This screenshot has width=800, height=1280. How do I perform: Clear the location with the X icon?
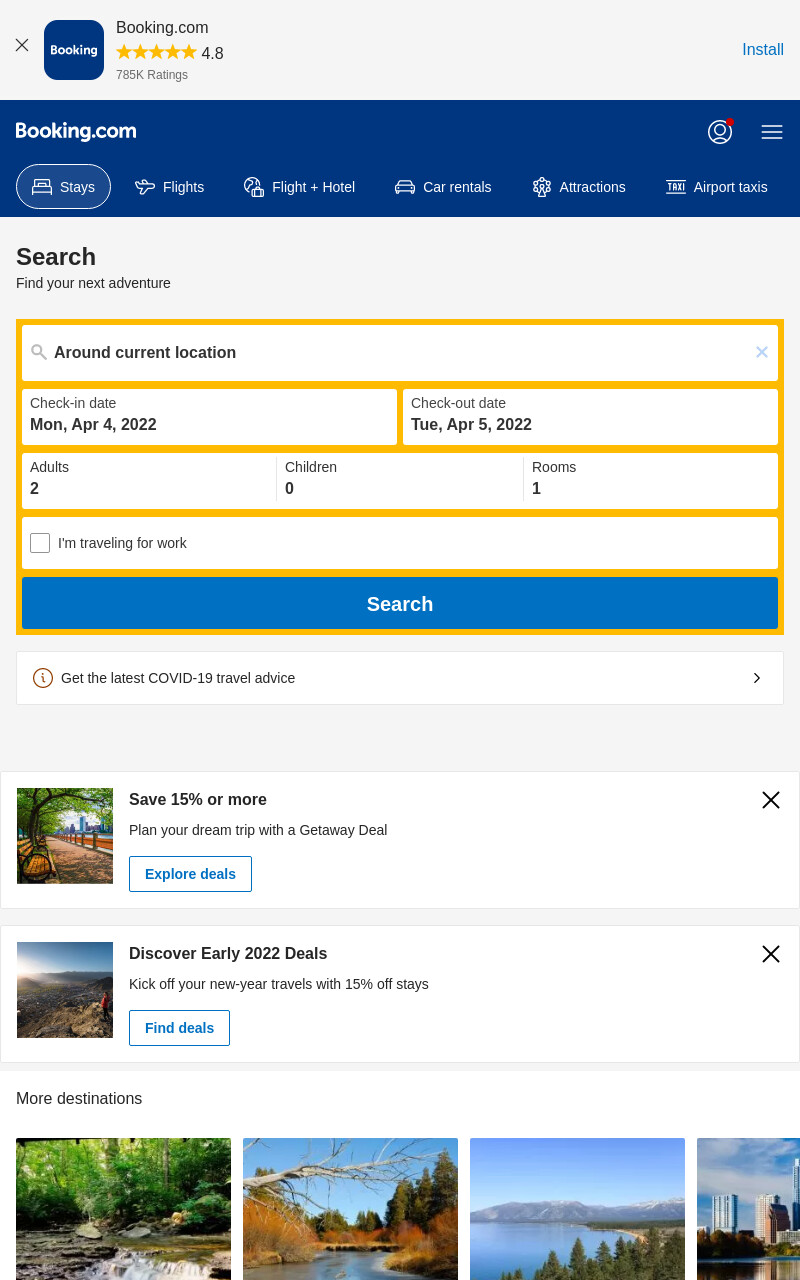tap(762, 352)
